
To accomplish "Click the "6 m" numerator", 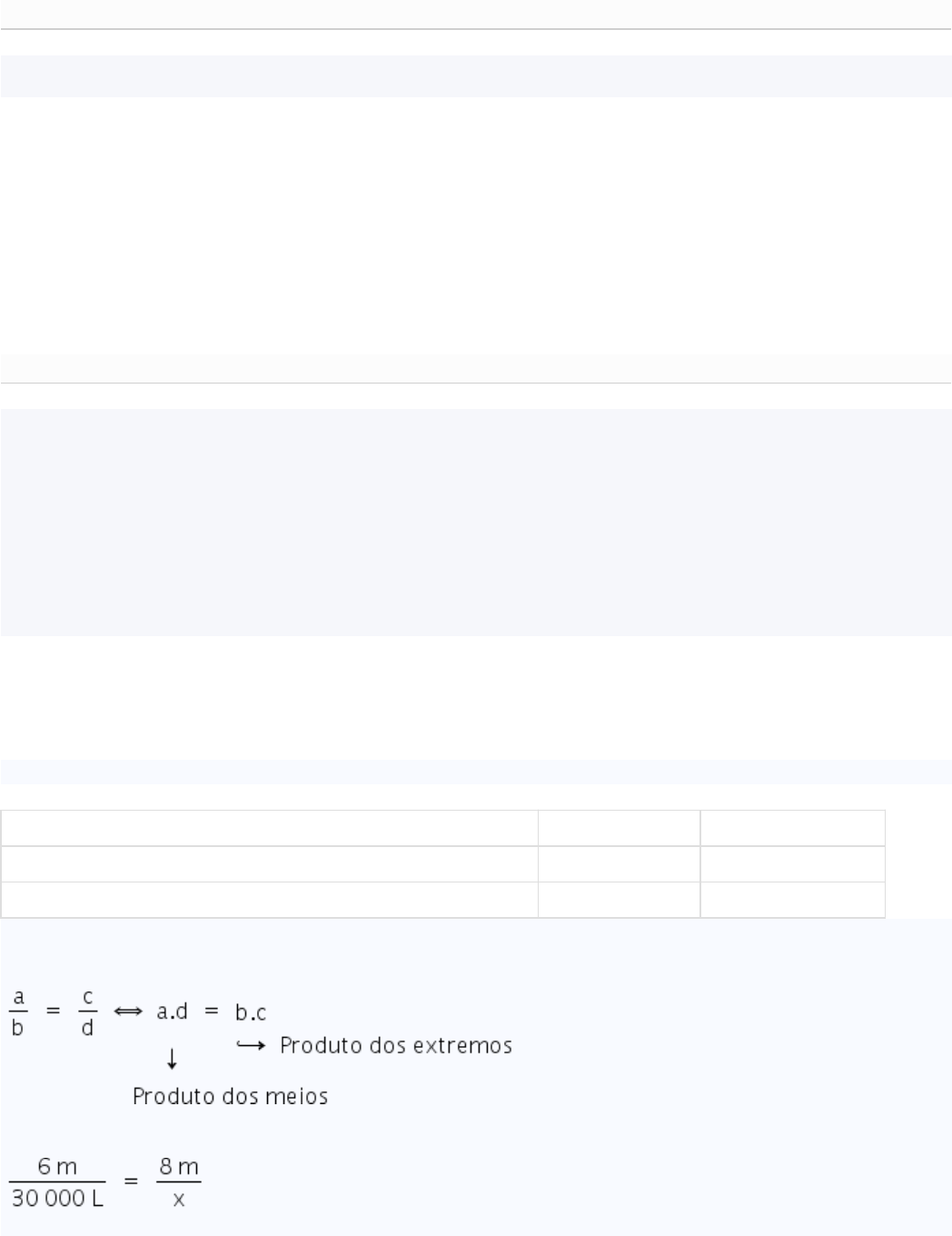I will pos(57,1167).
